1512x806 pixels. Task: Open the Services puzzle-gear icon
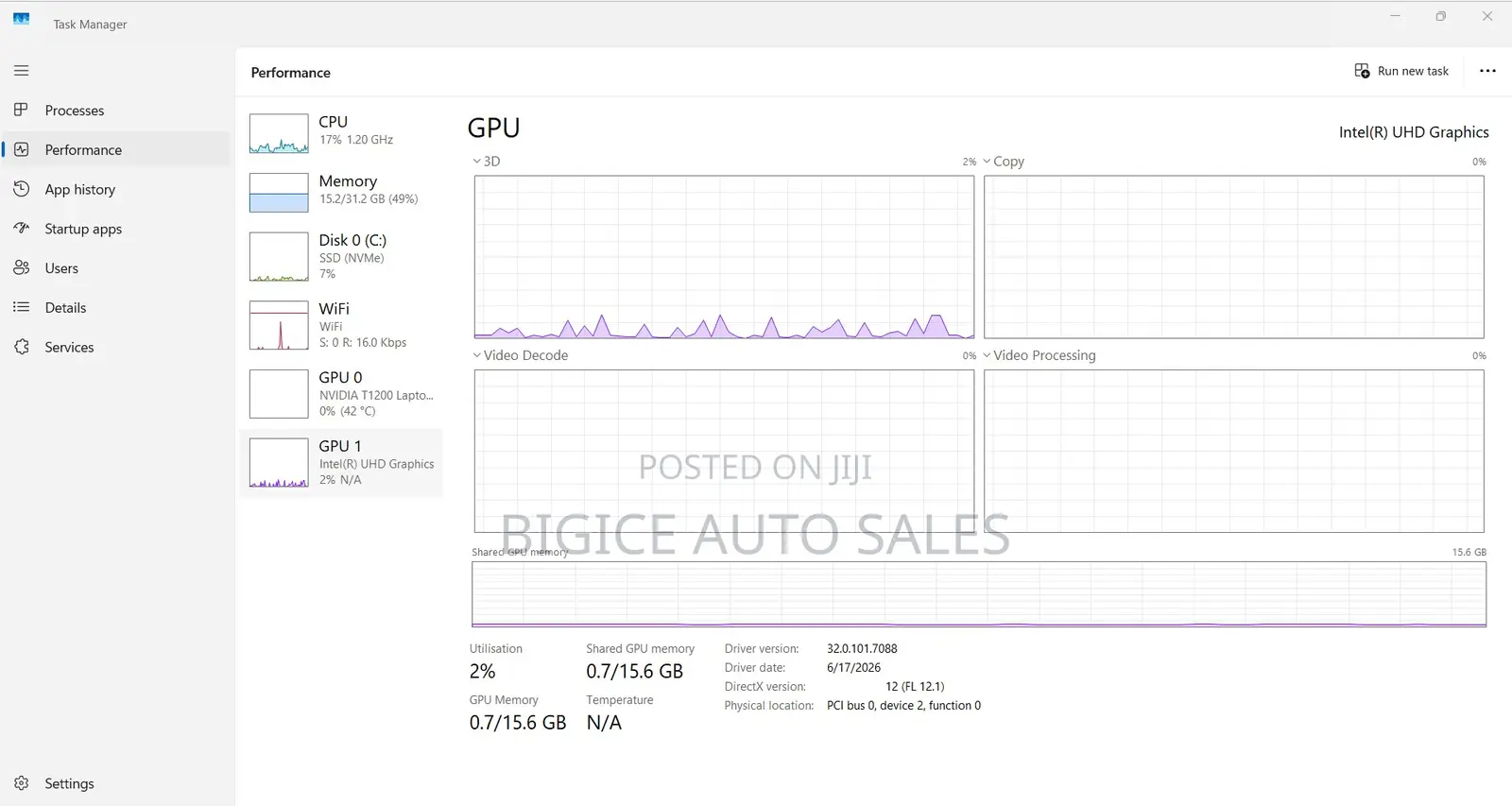point(21,347)
